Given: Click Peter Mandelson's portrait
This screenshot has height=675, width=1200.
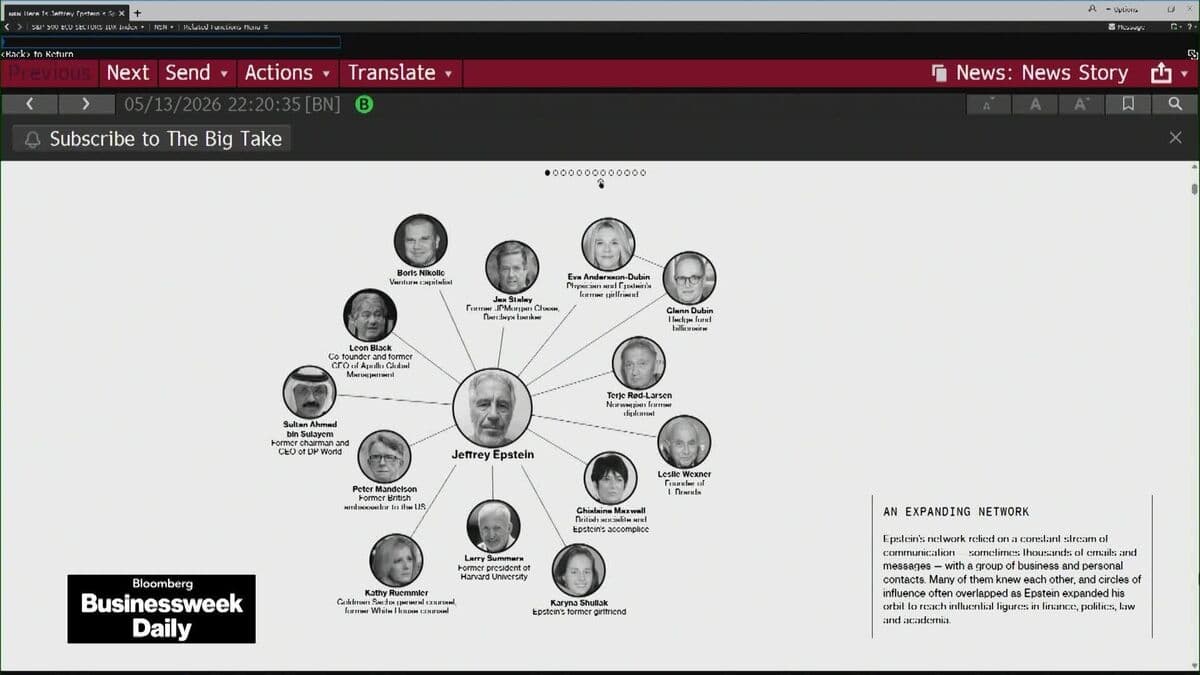Looking at the screenshot, I should pyautogui.click(x=384, y=457).
